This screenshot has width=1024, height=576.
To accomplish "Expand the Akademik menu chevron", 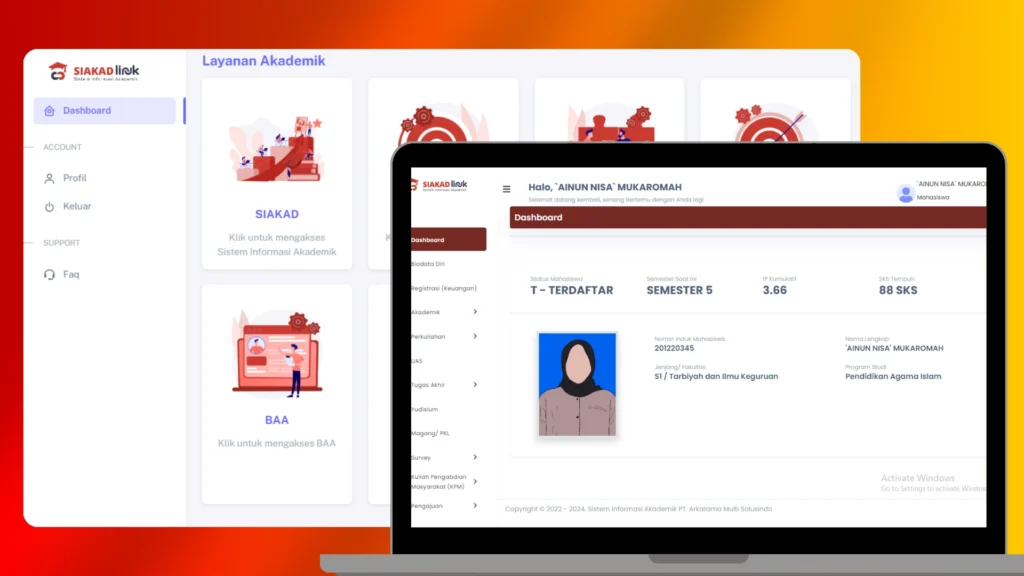I will (475, 312).
